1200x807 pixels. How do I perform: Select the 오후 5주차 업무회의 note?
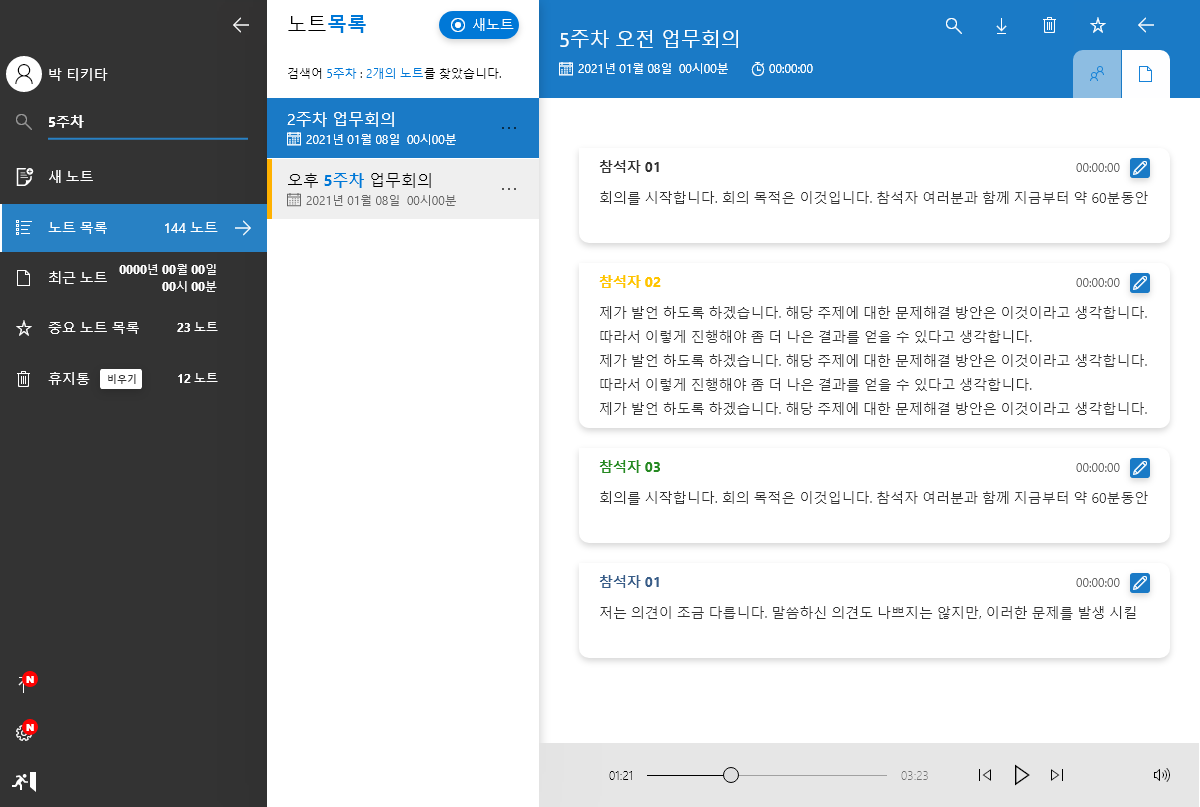click(403, 188)
